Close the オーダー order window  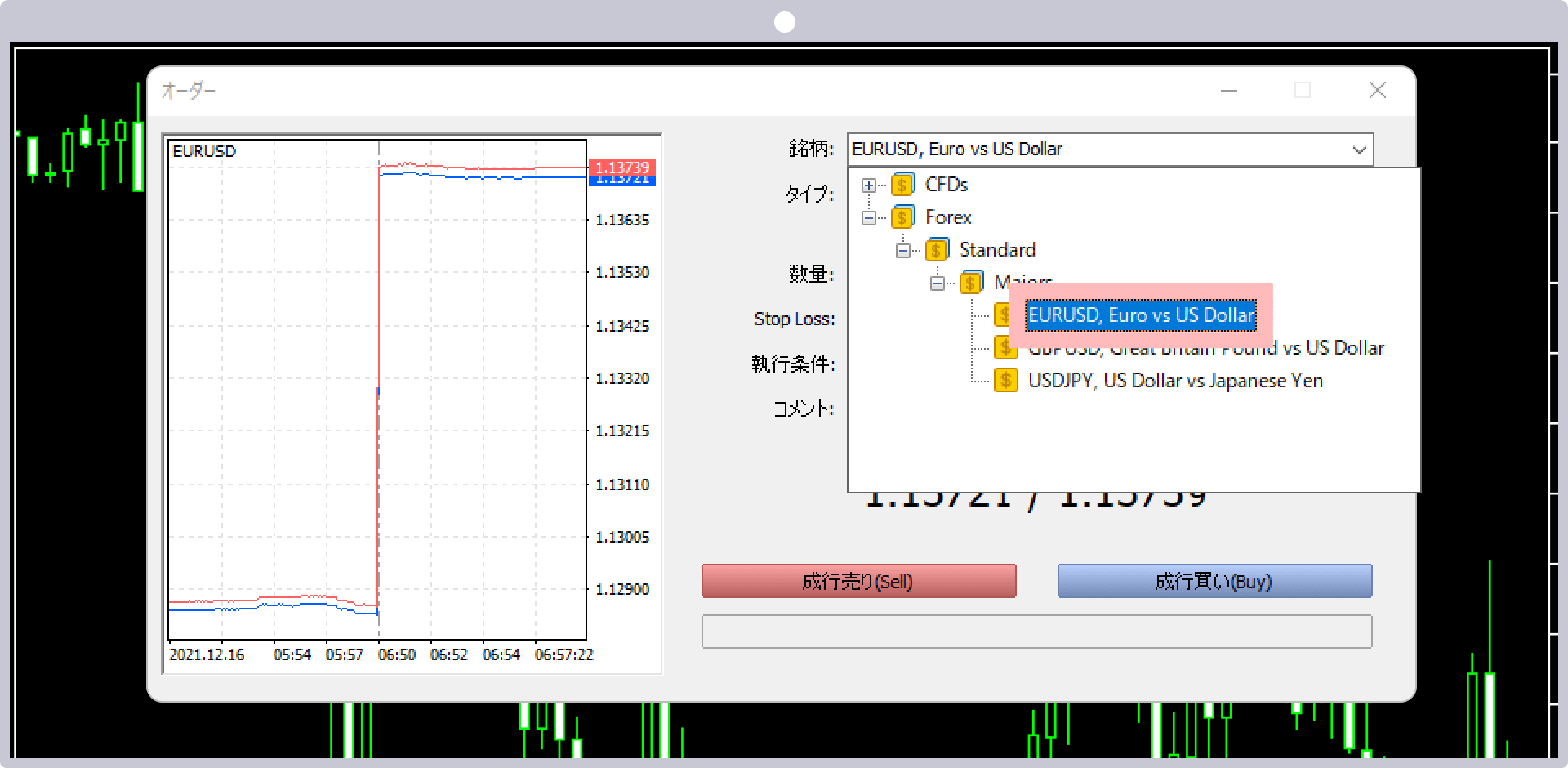(x=1378, y=91)
